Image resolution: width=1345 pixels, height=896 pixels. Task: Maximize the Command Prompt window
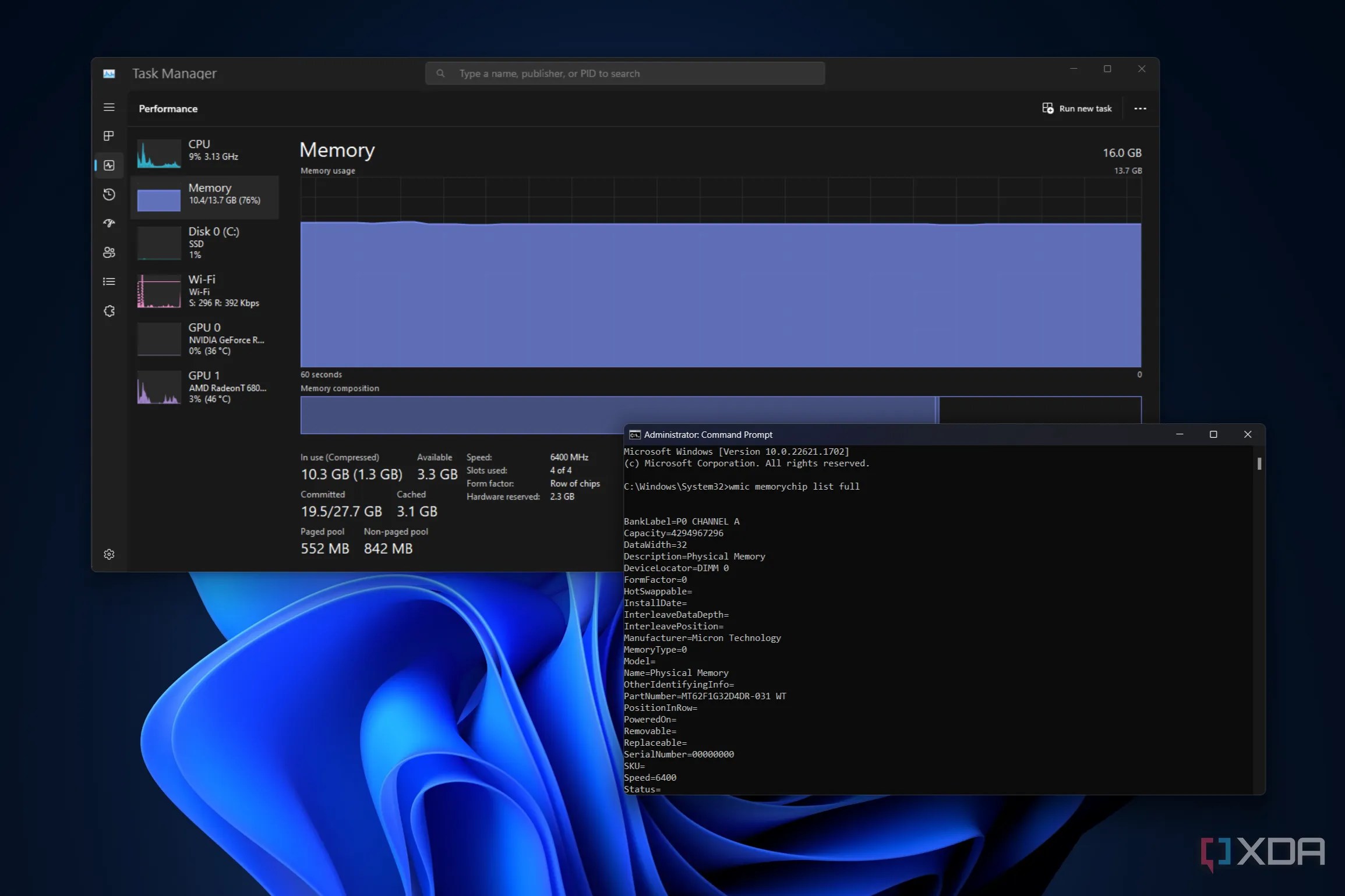1213,434
